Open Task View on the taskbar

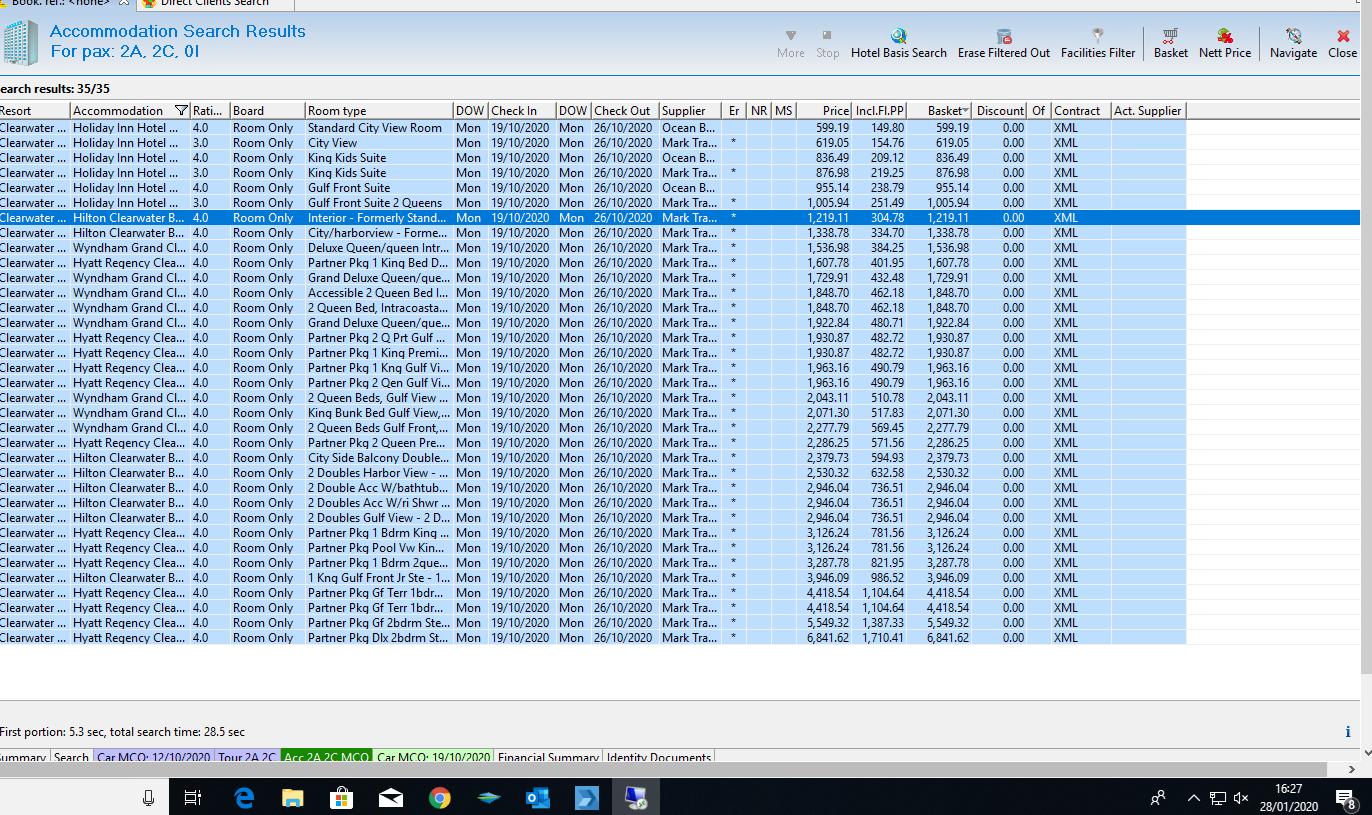[193, 798]
